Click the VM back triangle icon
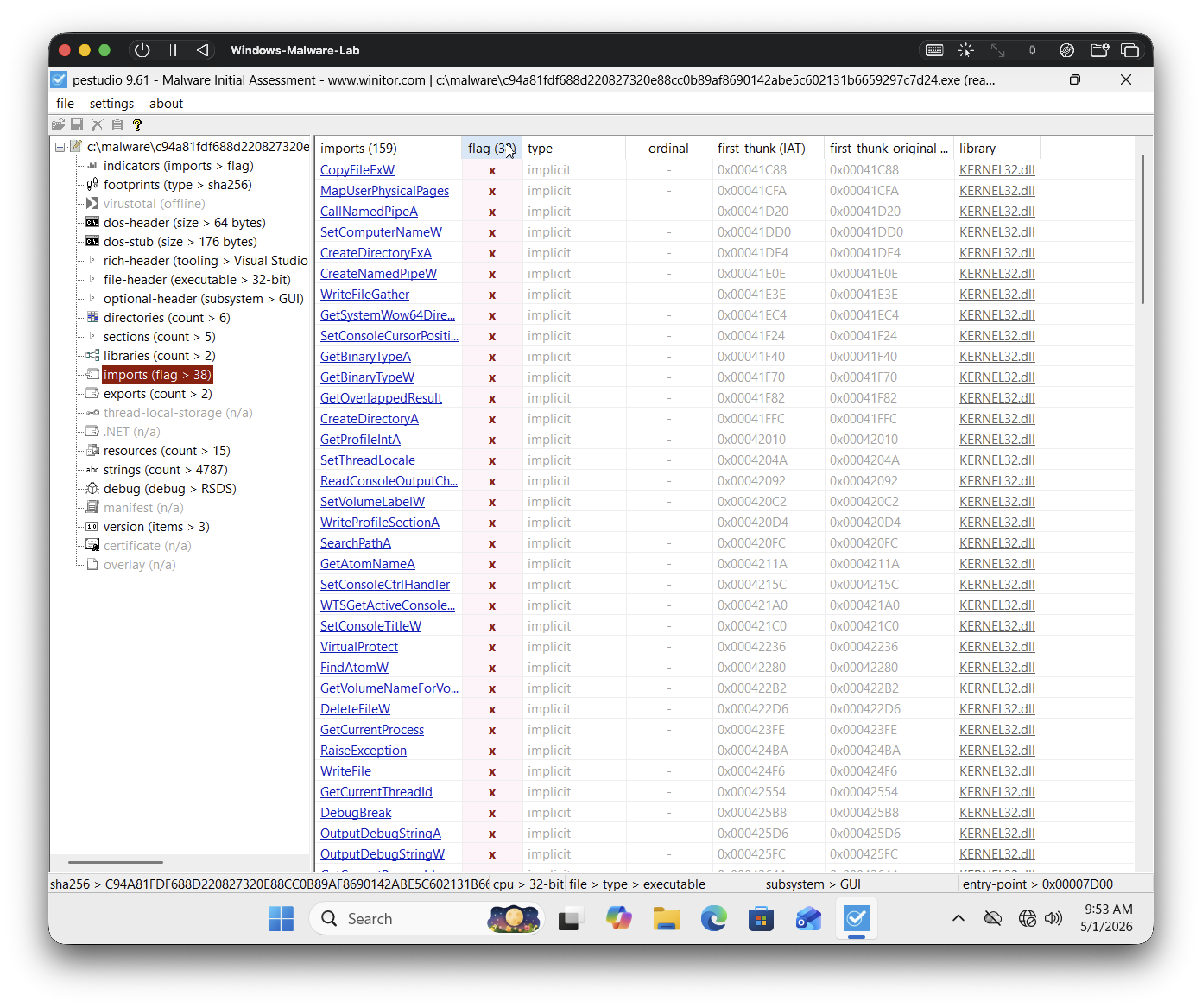This screenshot has width=1202, height=1008. (x=202, y=51)
